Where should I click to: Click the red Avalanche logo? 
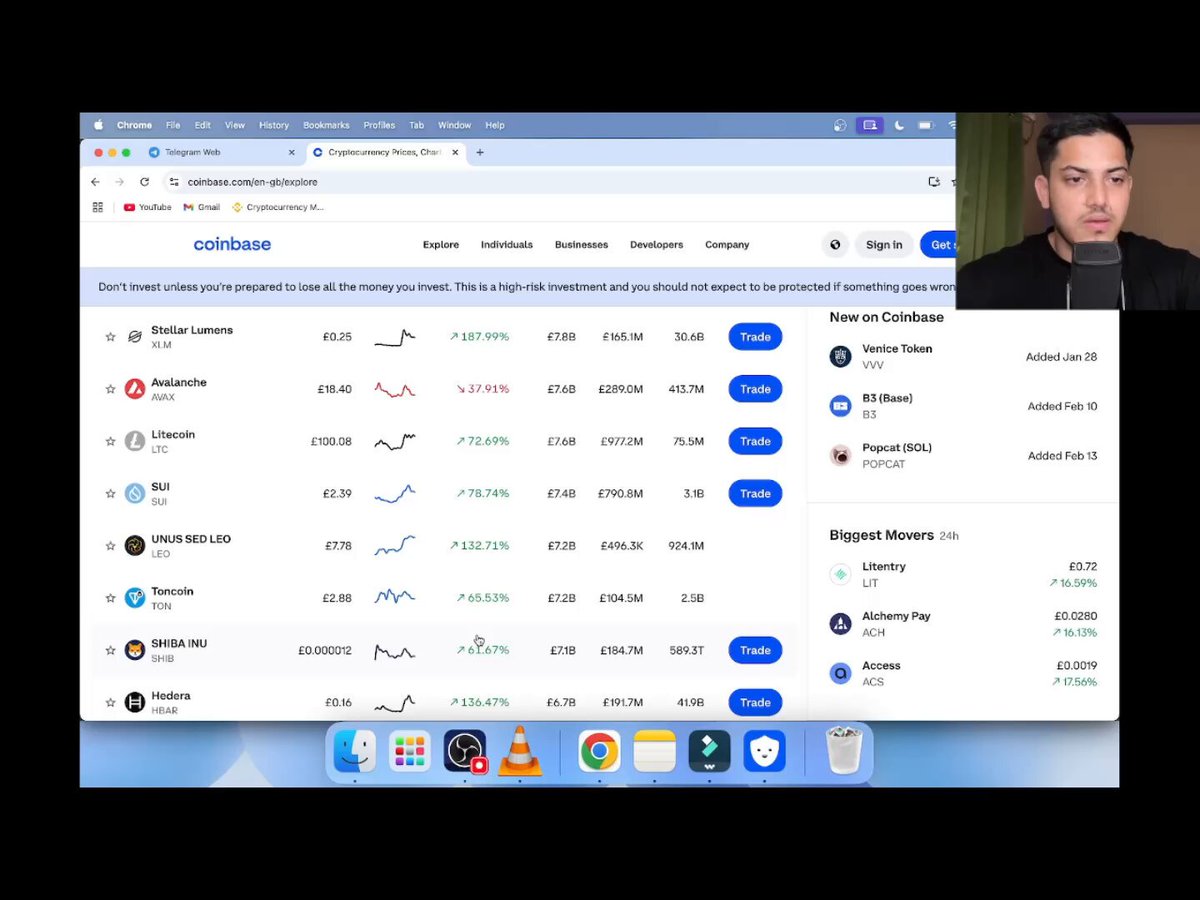pos(135,389)
